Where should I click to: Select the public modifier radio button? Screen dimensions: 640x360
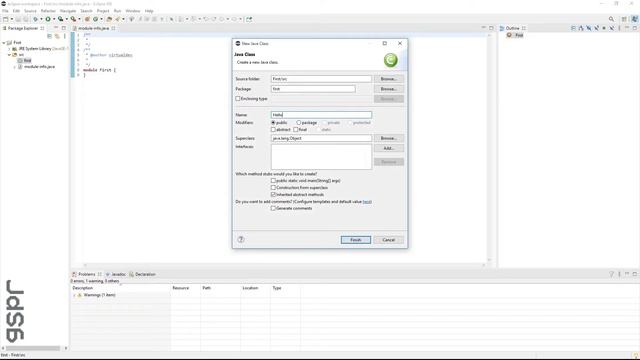273,122
